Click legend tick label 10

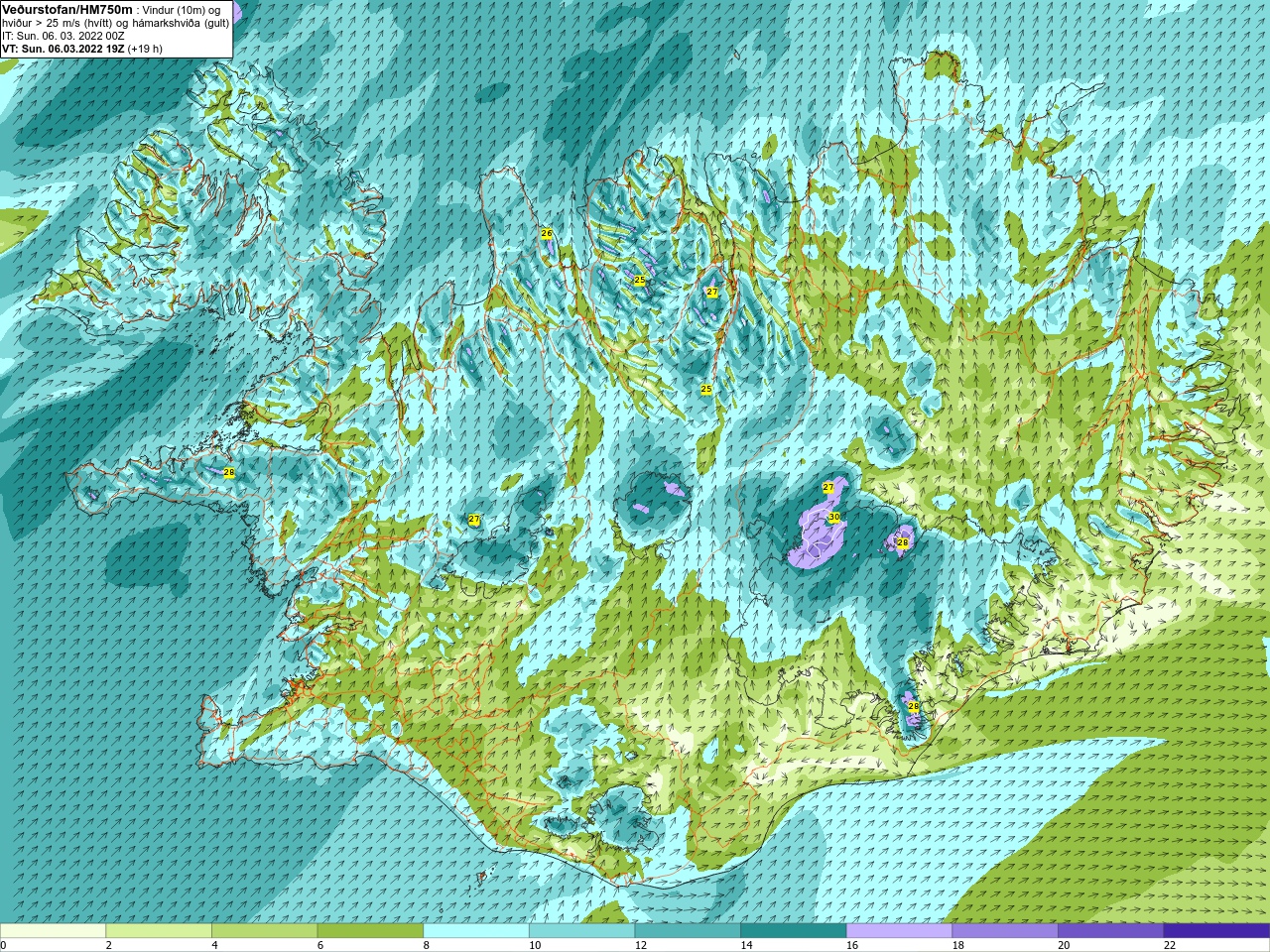[535, 945]
